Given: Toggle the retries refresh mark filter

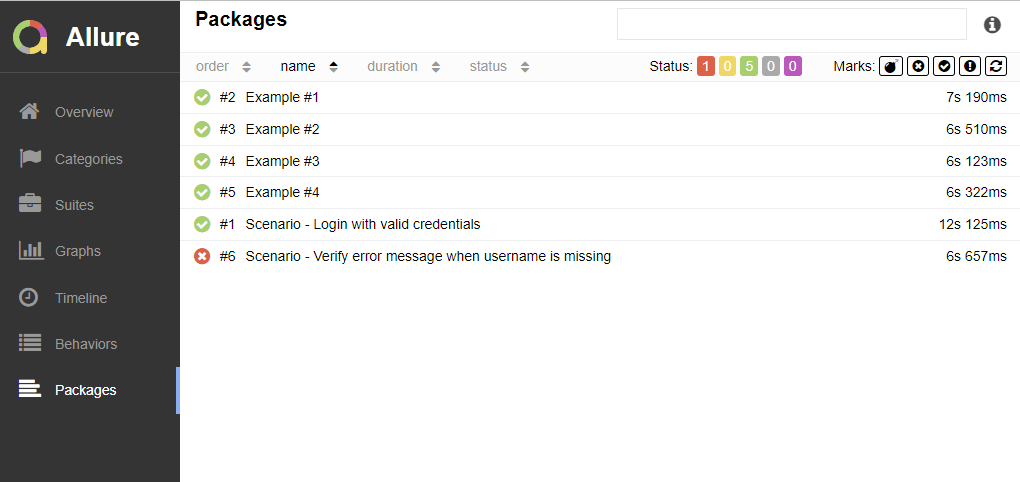Looking at the screenshot, I should [995, 66].
